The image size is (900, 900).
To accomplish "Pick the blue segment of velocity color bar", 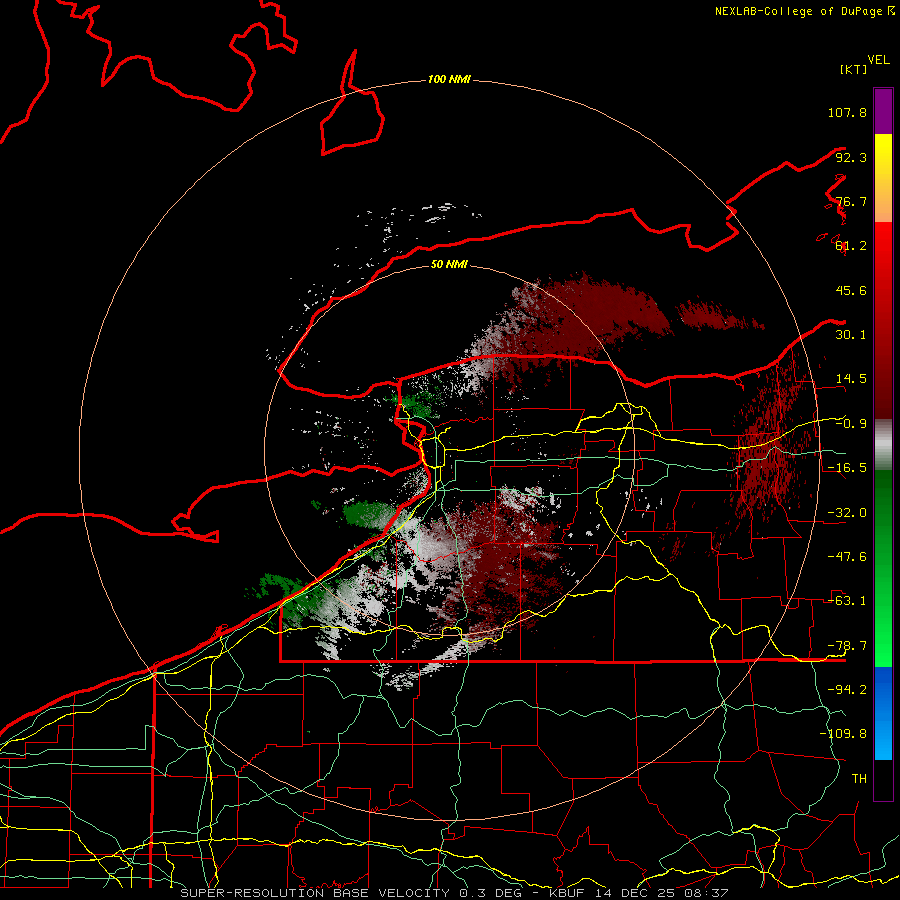I will pyautogui.click(x=883, y=713).
